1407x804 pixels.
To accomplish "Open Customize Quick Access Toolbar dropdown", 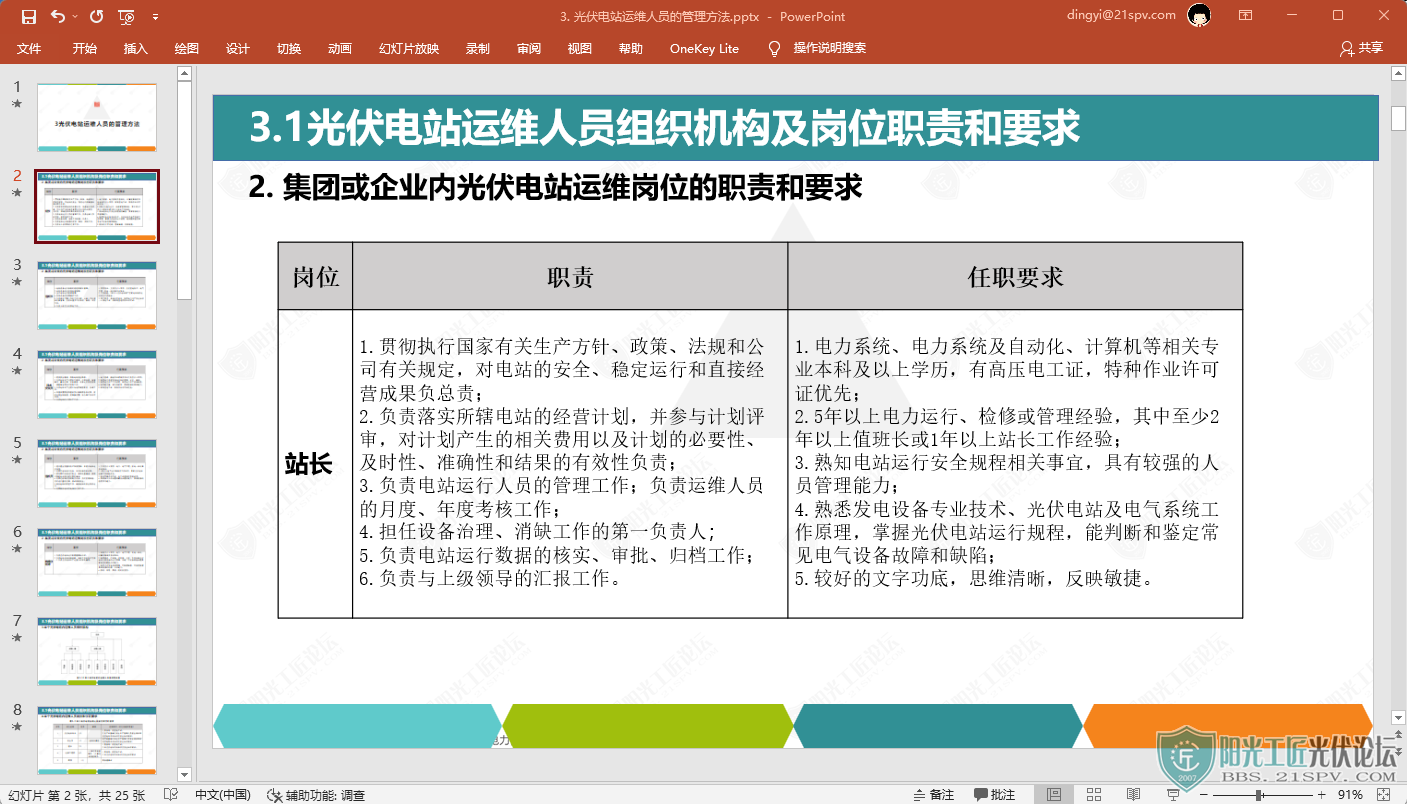I will pyautogui.click(x=155, y=17).
